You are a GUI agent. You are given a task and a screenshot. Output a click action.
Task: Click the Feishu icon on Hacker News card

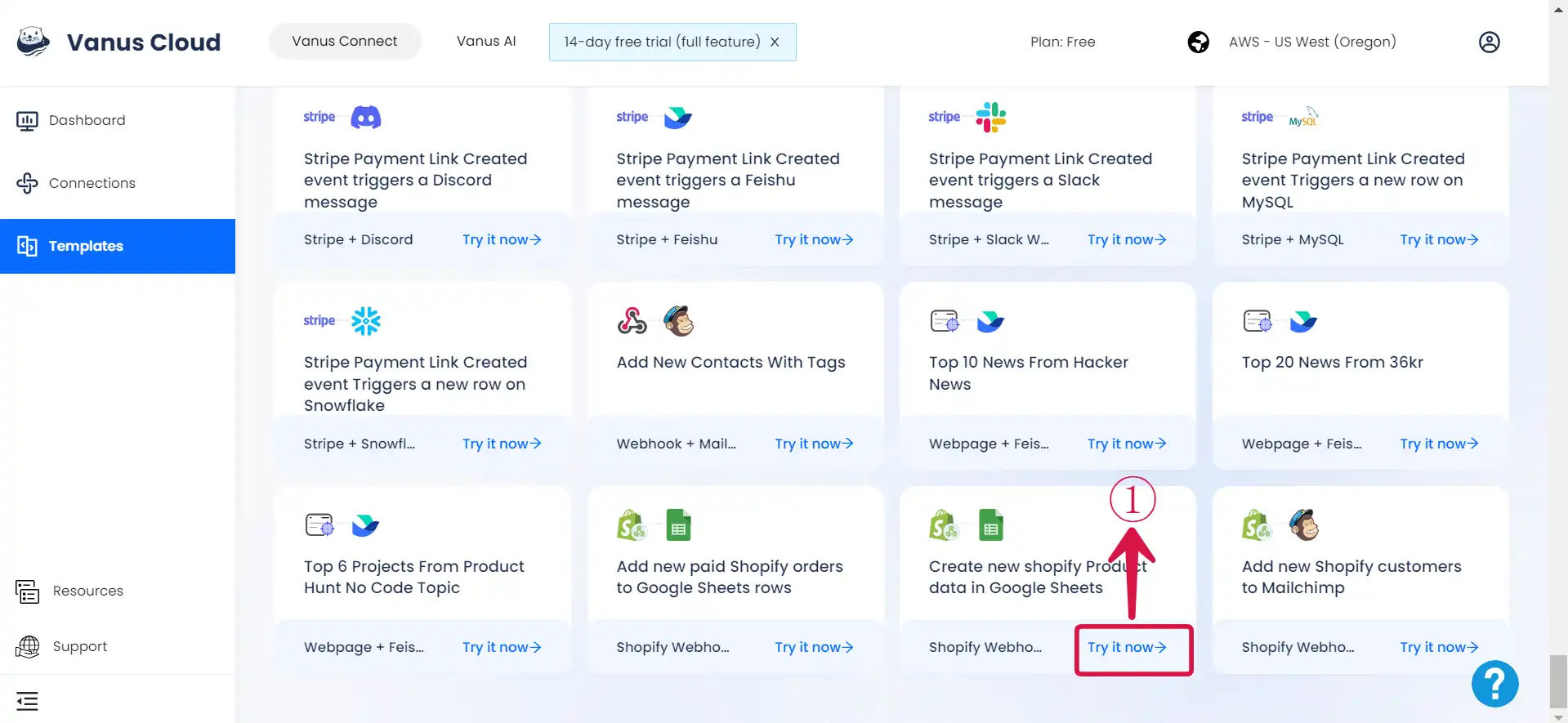[990, 322]
